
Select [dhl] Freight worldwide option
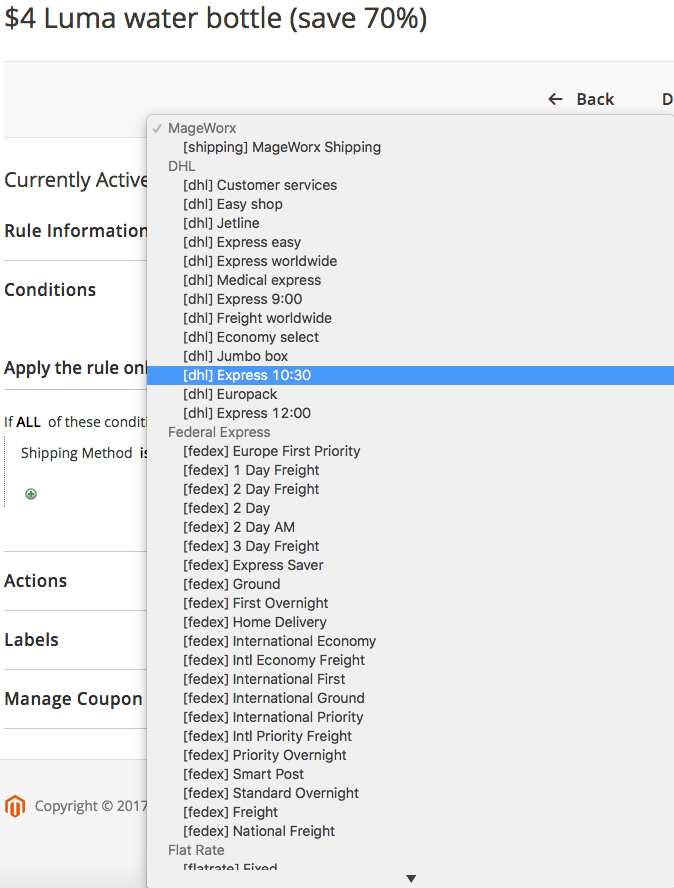tap(411, 318)
